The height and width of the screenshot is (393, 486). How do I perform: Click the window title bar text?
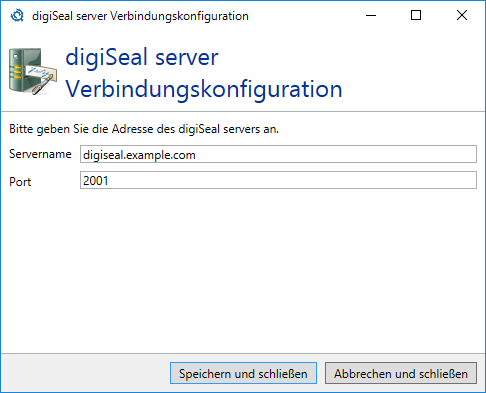(x=140, y=16)
